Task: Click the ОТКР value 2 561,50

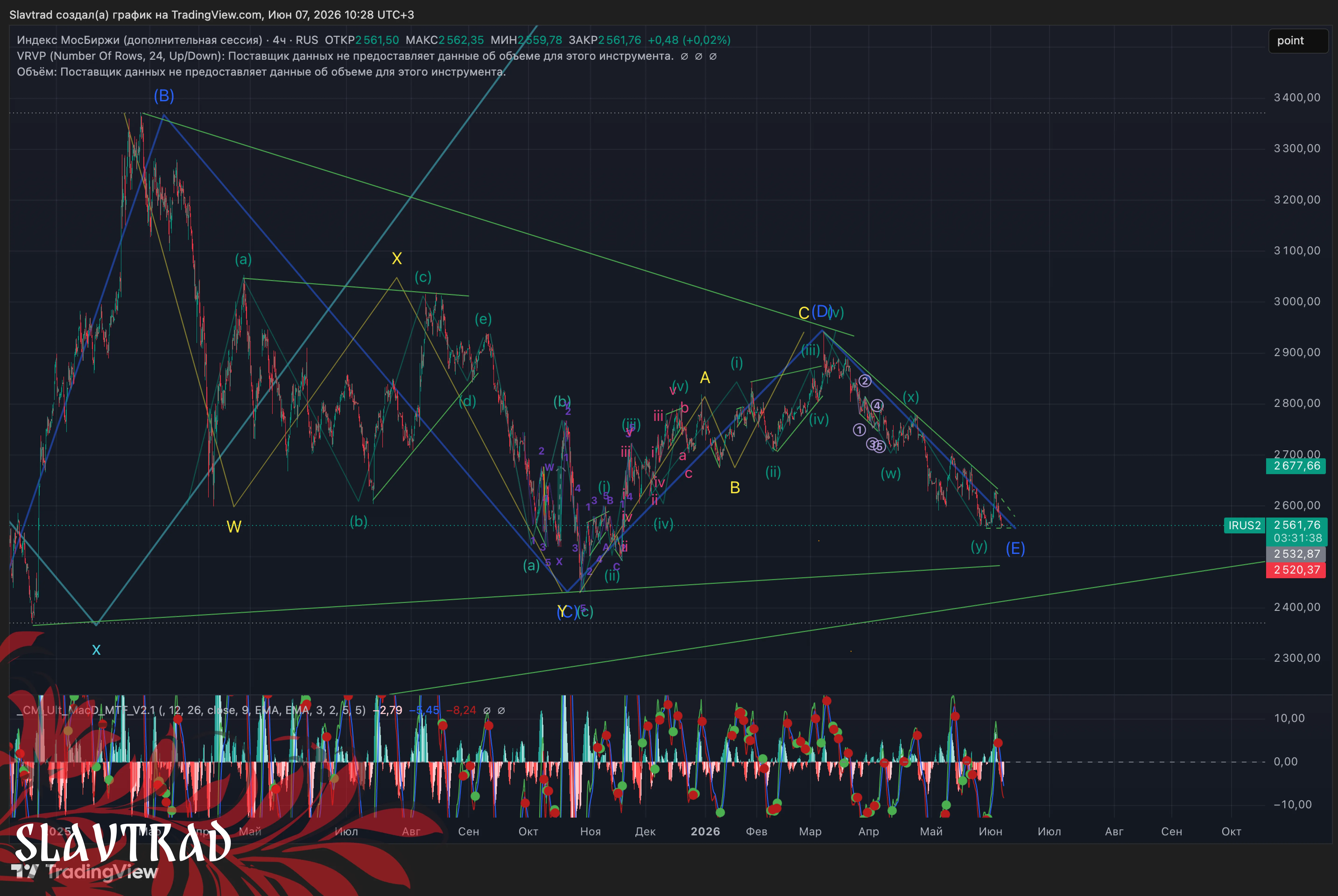Action: point(377,40)
